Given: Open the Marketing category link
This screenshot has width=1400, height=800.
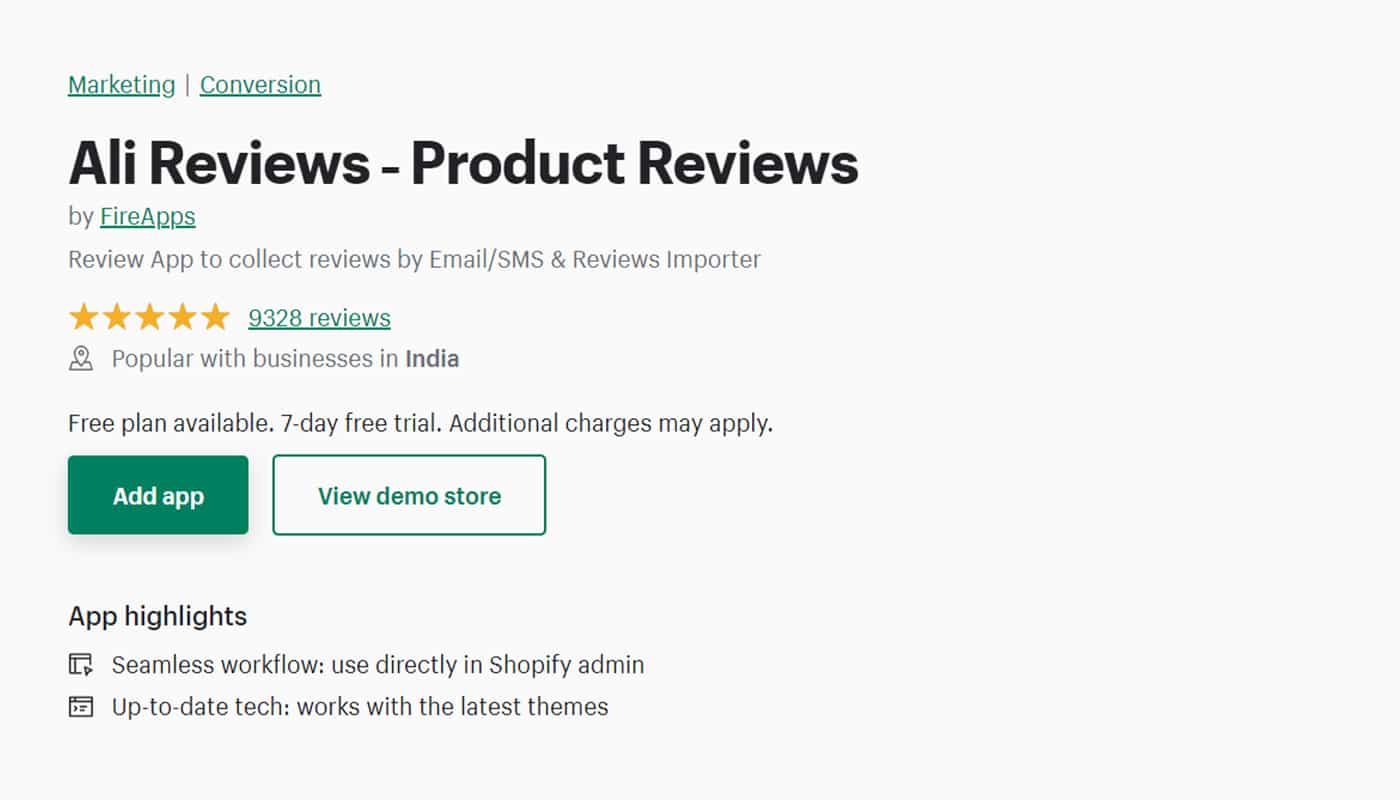Looking at the screenshot, I should coord(121,85).
